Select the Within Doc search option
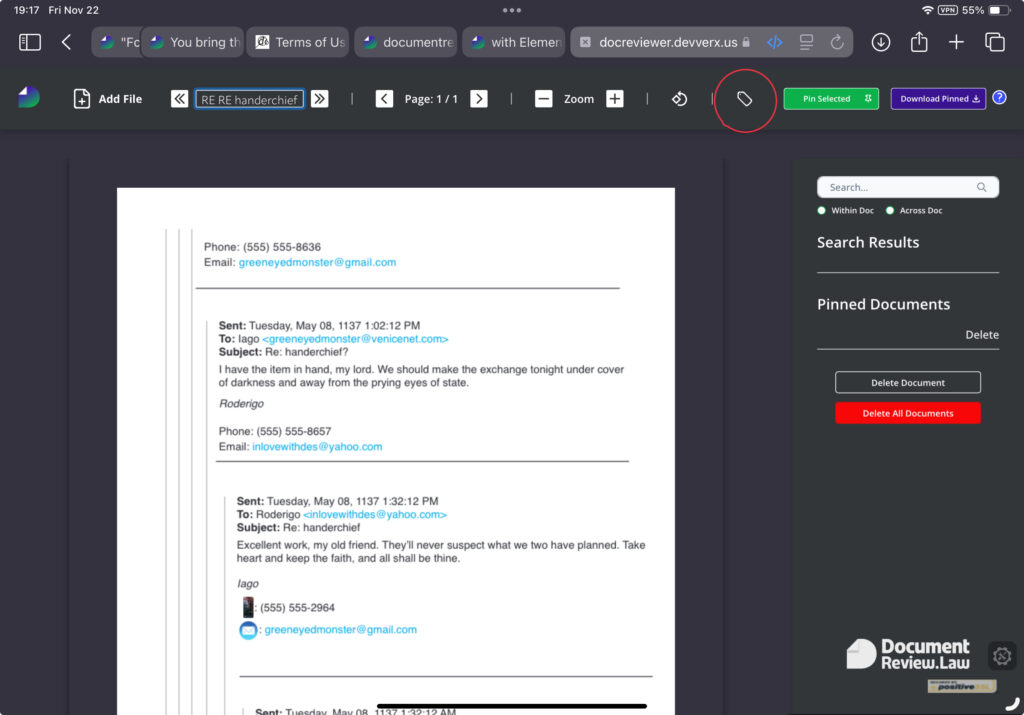 point(821,211)
